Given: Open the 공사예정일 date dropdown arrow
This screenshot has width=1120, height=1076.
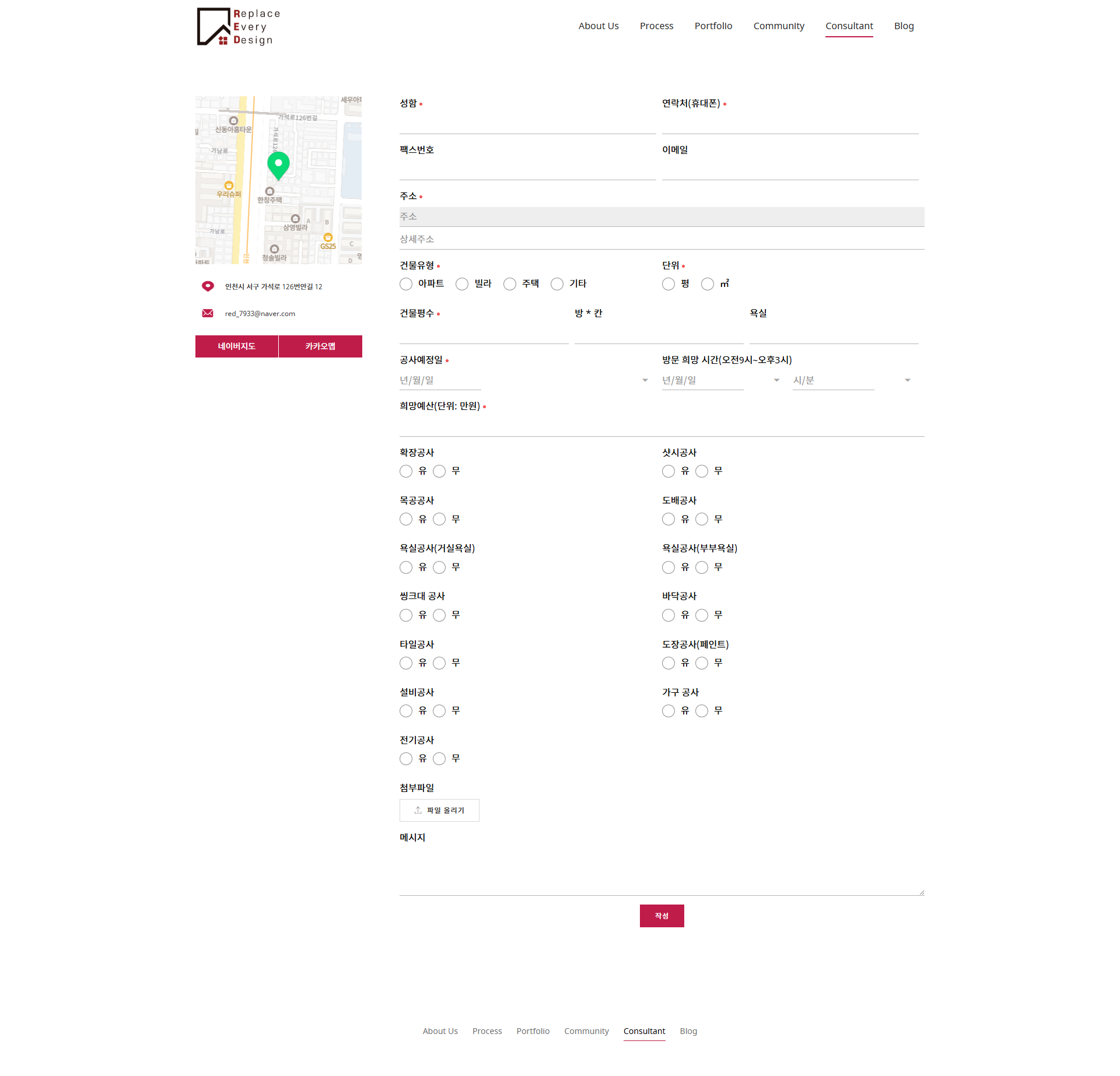Looking at the screenshot, I should pos(645,380).
